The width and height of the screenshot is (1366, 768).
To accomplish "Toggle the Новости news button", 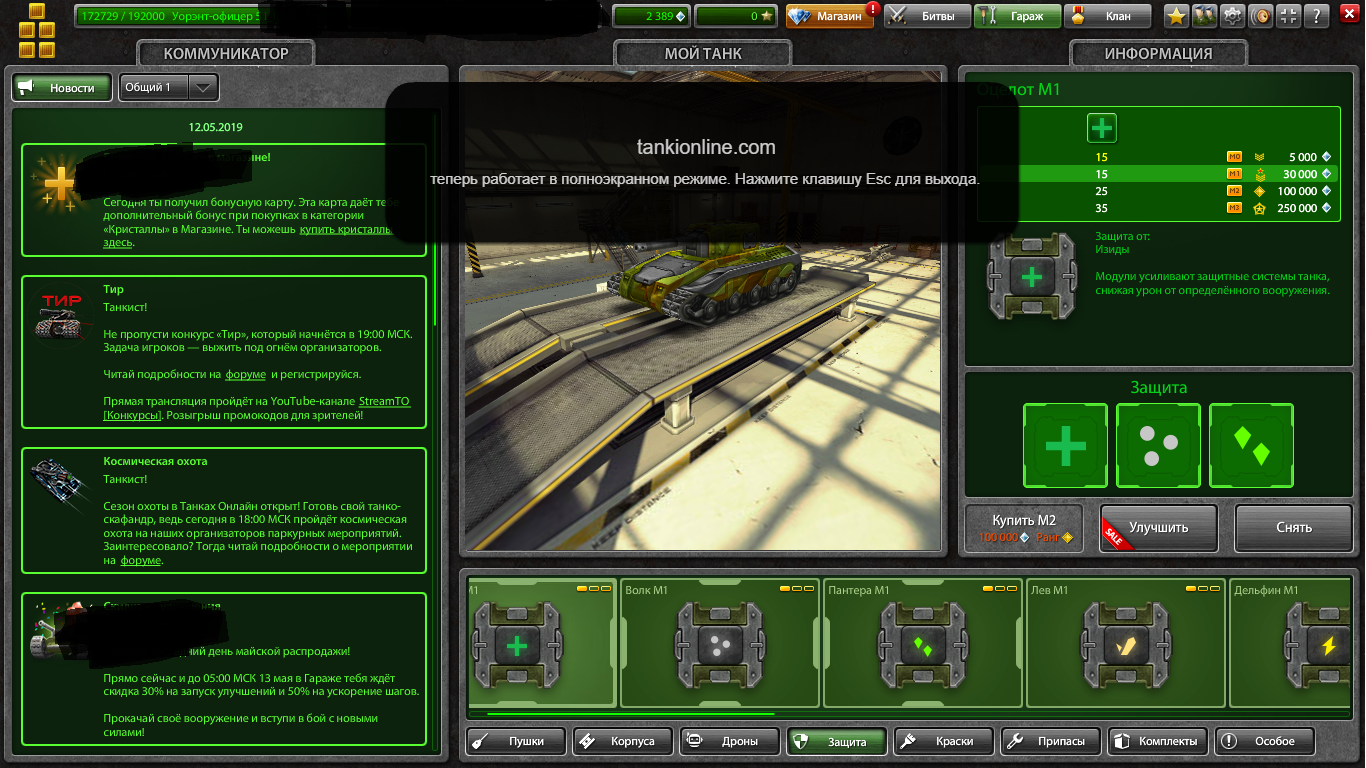I will pos(62,88).
